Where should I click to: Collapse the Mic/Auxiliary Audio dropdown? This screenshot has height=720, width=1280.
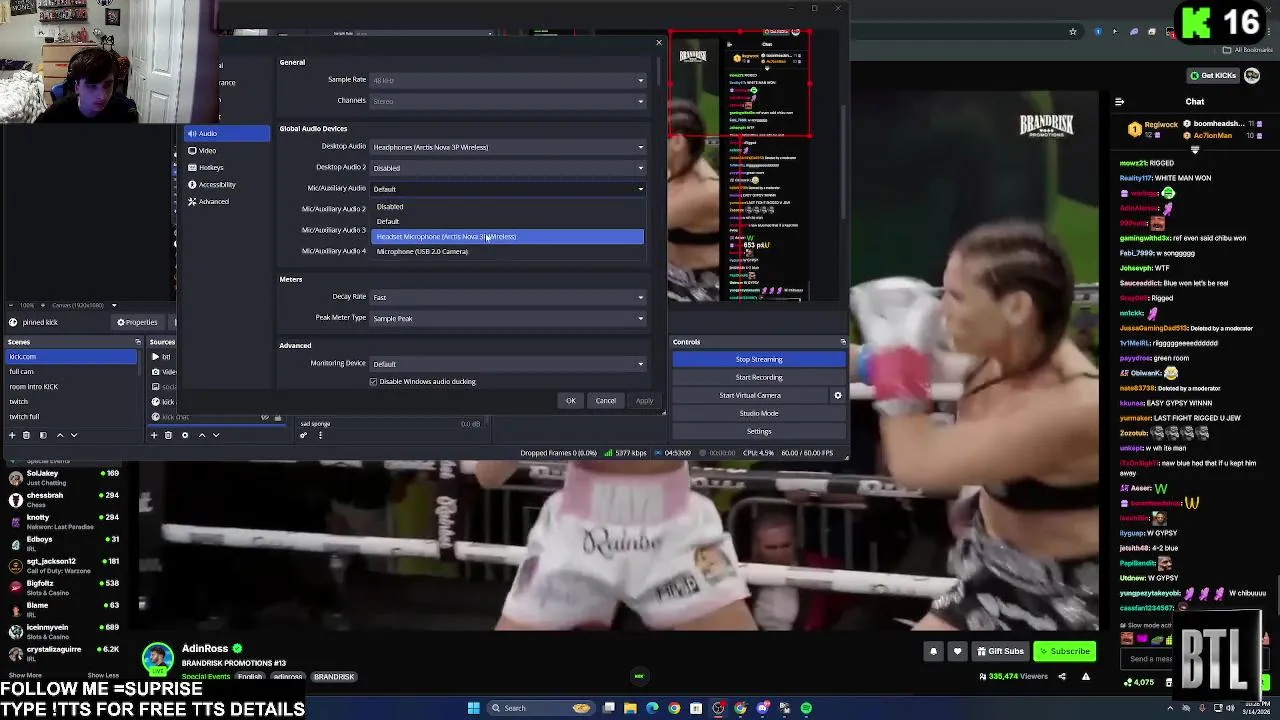click(x=508, y=189)
